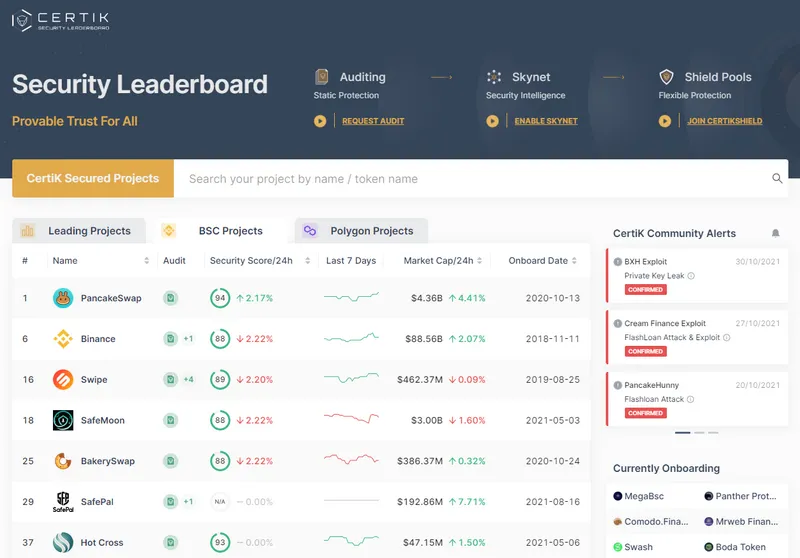
Task: Click the PancakeSwap bunny logo
Action: point(63,298)
